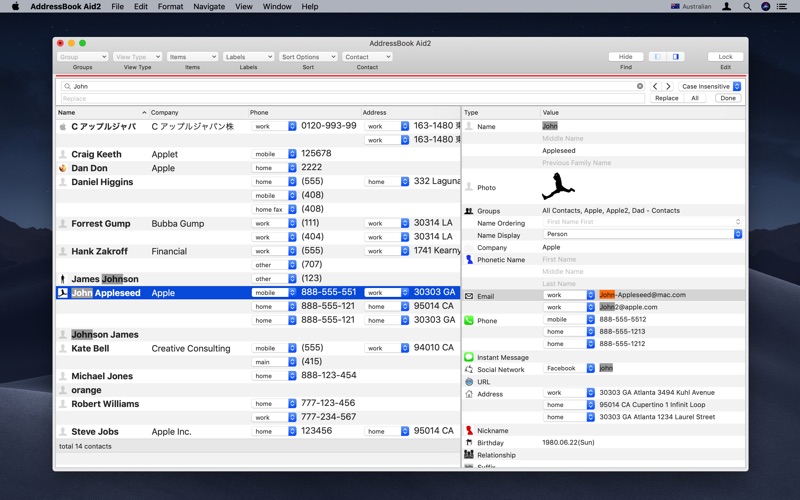Click John Appleseed's jumping silhouette photo
800x500 pixels.
tap(558, 186)
